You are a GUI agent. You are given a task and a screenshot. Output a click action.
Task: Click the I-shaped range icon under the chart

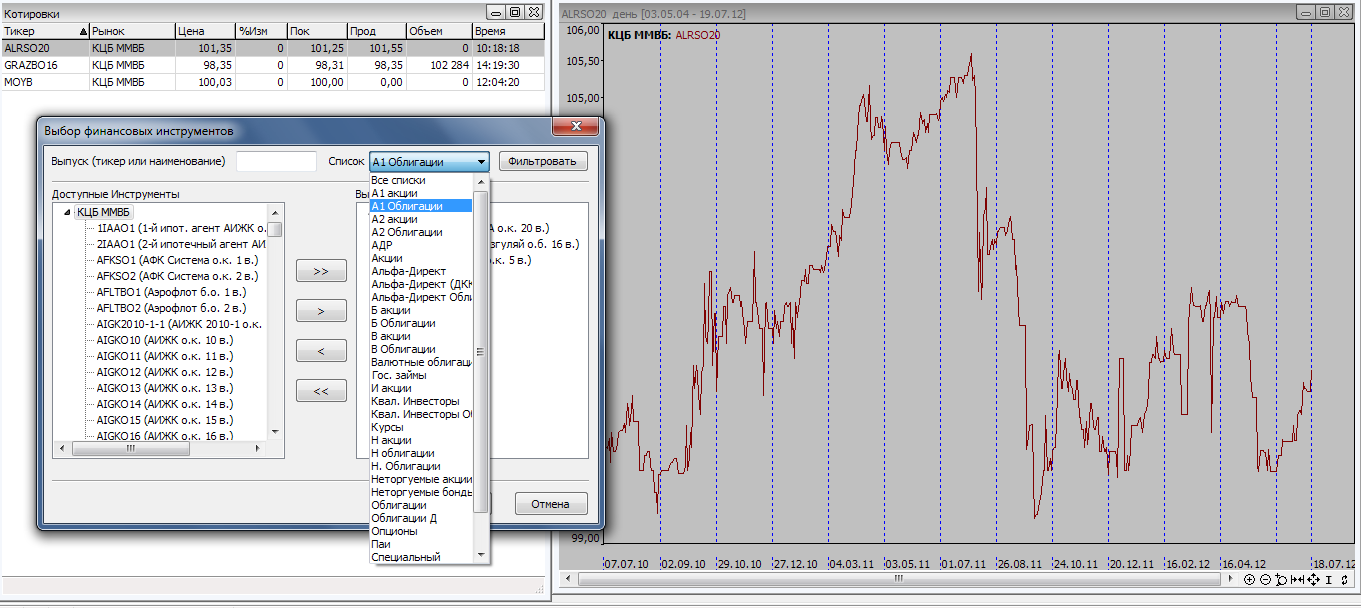coord(1329,579)
